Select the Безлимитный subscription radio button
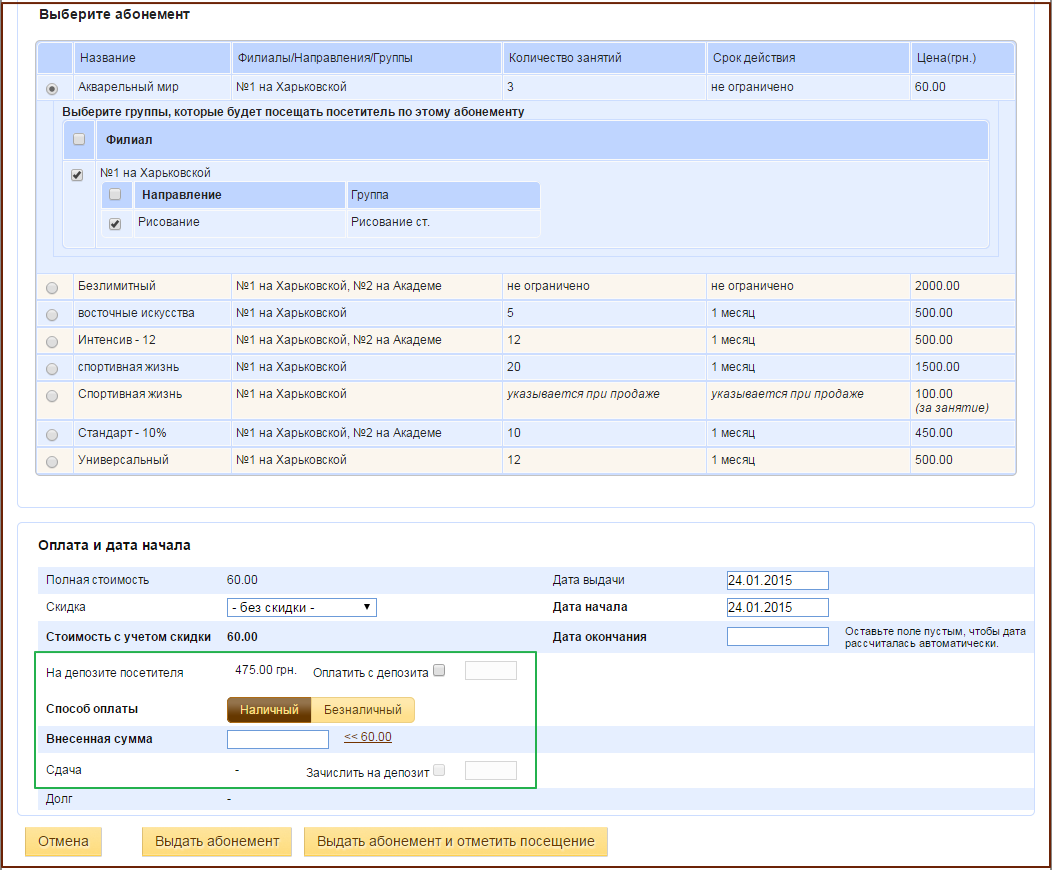1052x870 pixels. pyautogui.click(x=52, y=288)
